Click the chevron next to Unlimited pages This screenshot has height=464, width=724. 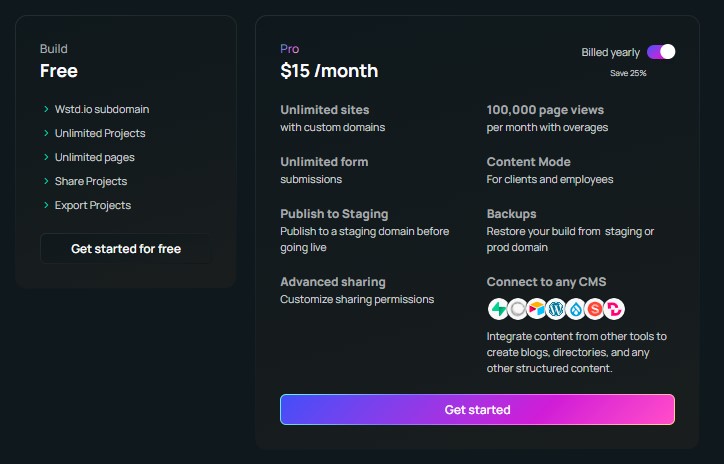tap(46, 157)
